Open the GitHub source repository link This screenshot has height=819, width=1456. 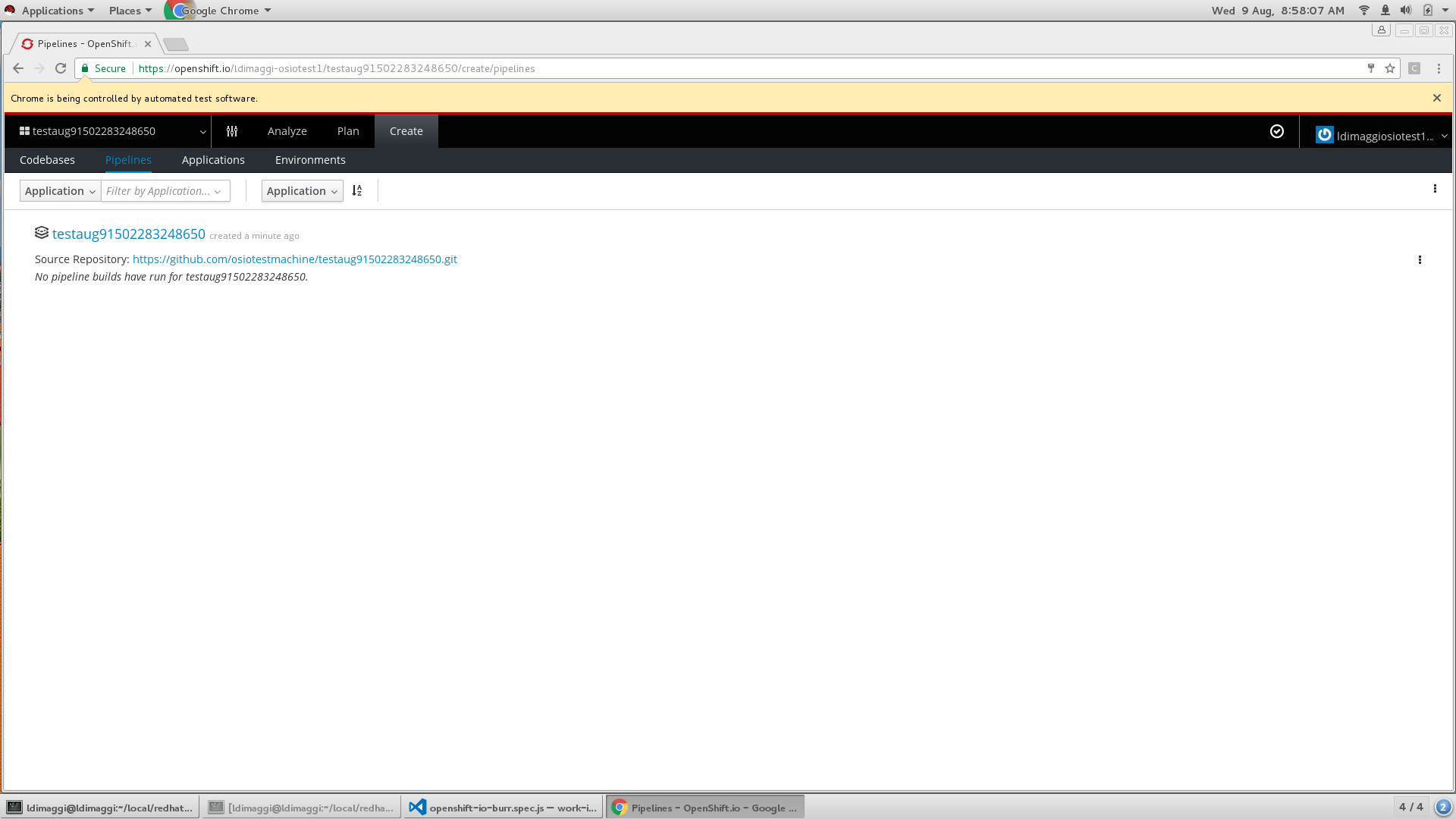(294, 259)
